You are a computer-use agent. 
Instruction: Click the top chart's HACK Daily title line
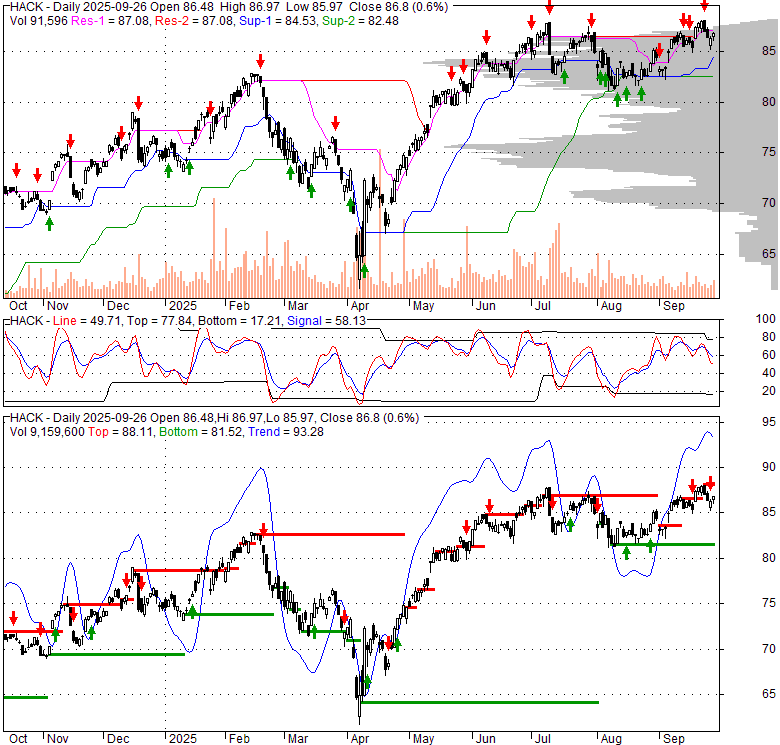(x=229, y=7)
